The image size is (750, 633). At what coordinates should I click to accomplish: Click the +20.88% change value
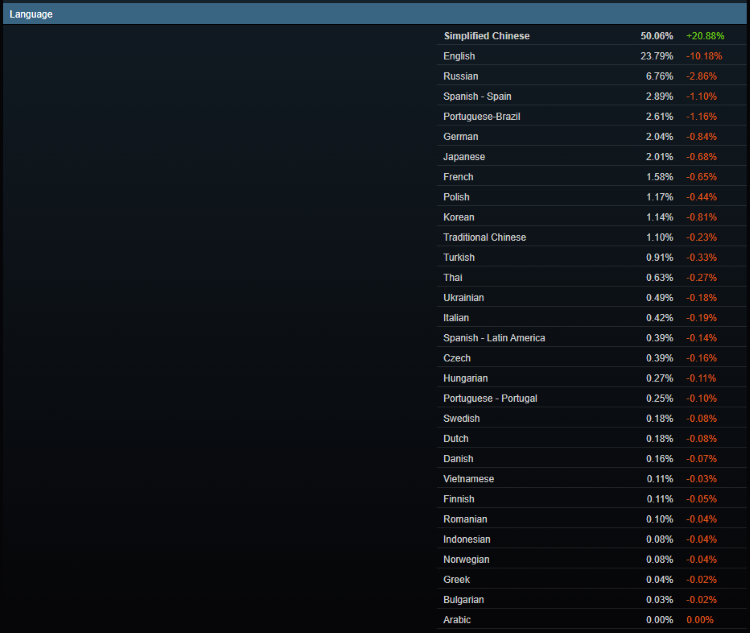click(705, 36)
